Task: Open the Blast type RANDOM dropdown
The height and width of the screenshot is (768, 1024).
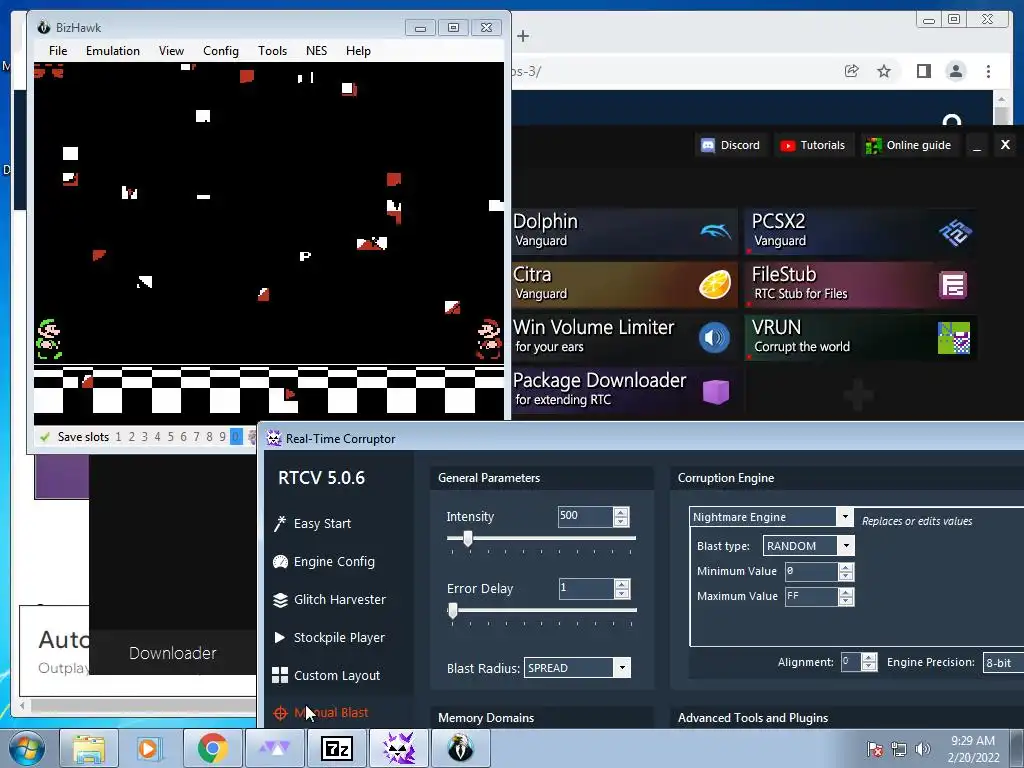Action: coord(808,546)
